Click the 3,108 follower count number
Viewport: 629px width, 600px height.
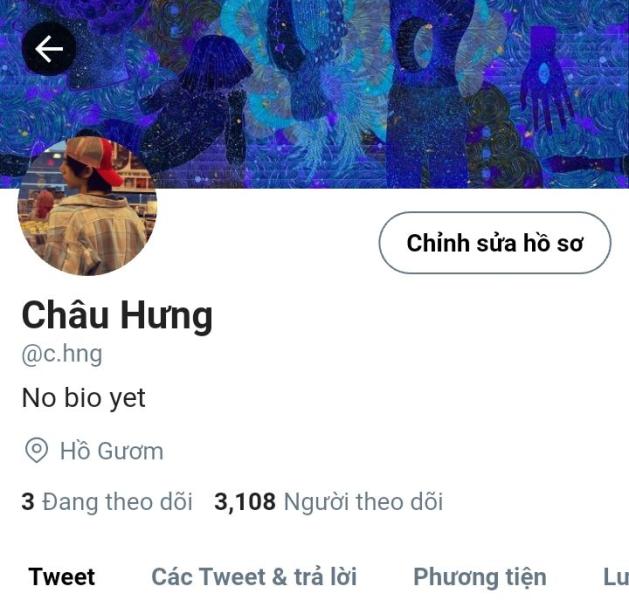coord(245,502)
